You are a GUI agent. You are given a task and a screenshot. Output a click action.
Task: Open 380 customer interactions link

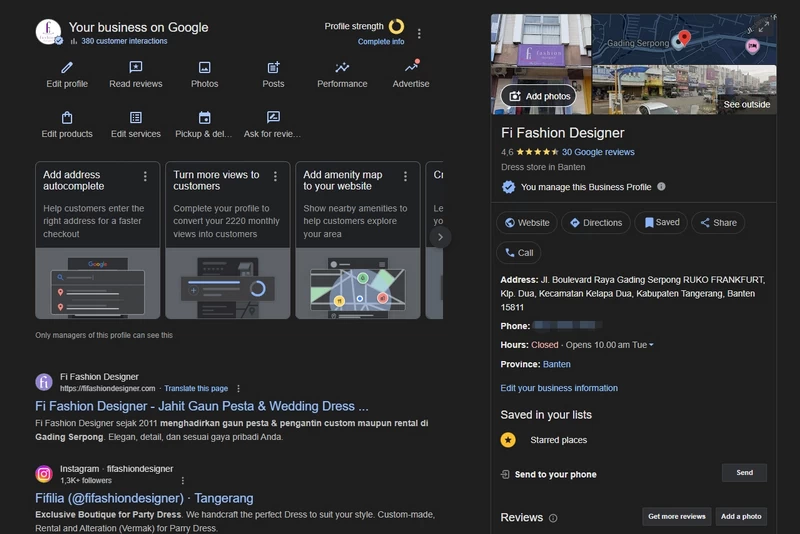(124, 41)
